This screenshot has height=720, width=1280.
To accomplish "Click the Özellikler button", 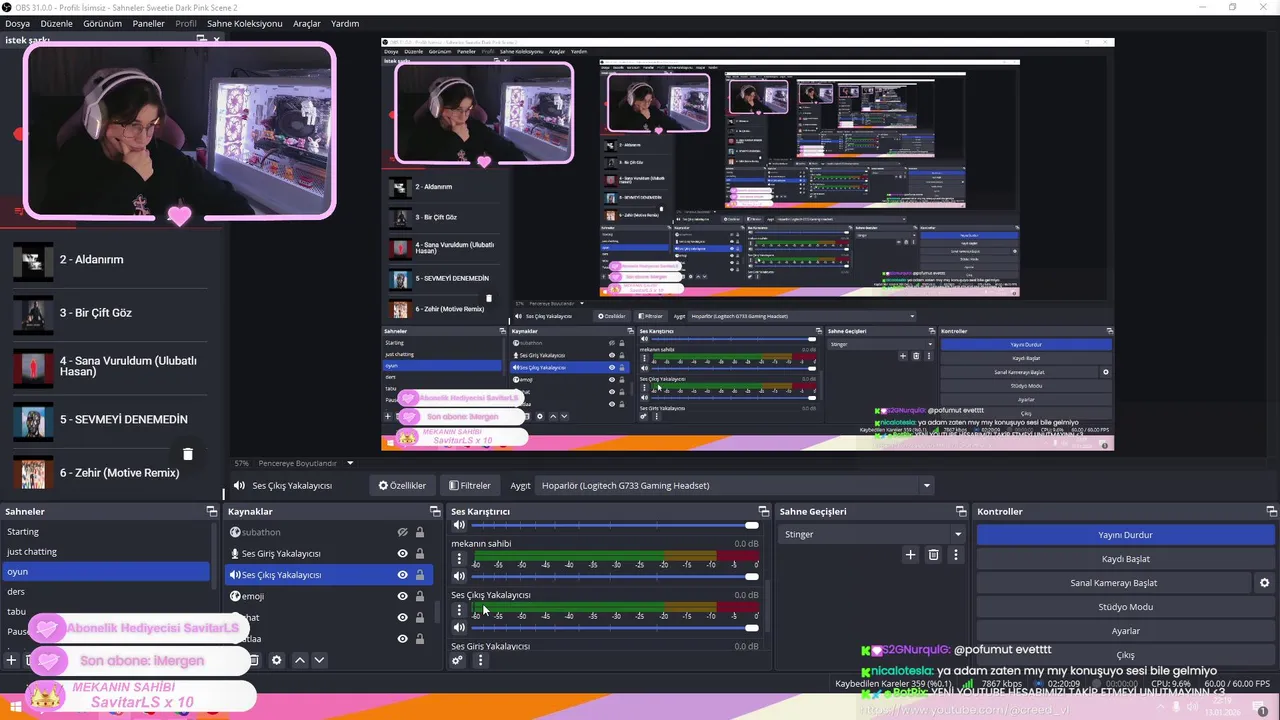I will pos(402,486).
